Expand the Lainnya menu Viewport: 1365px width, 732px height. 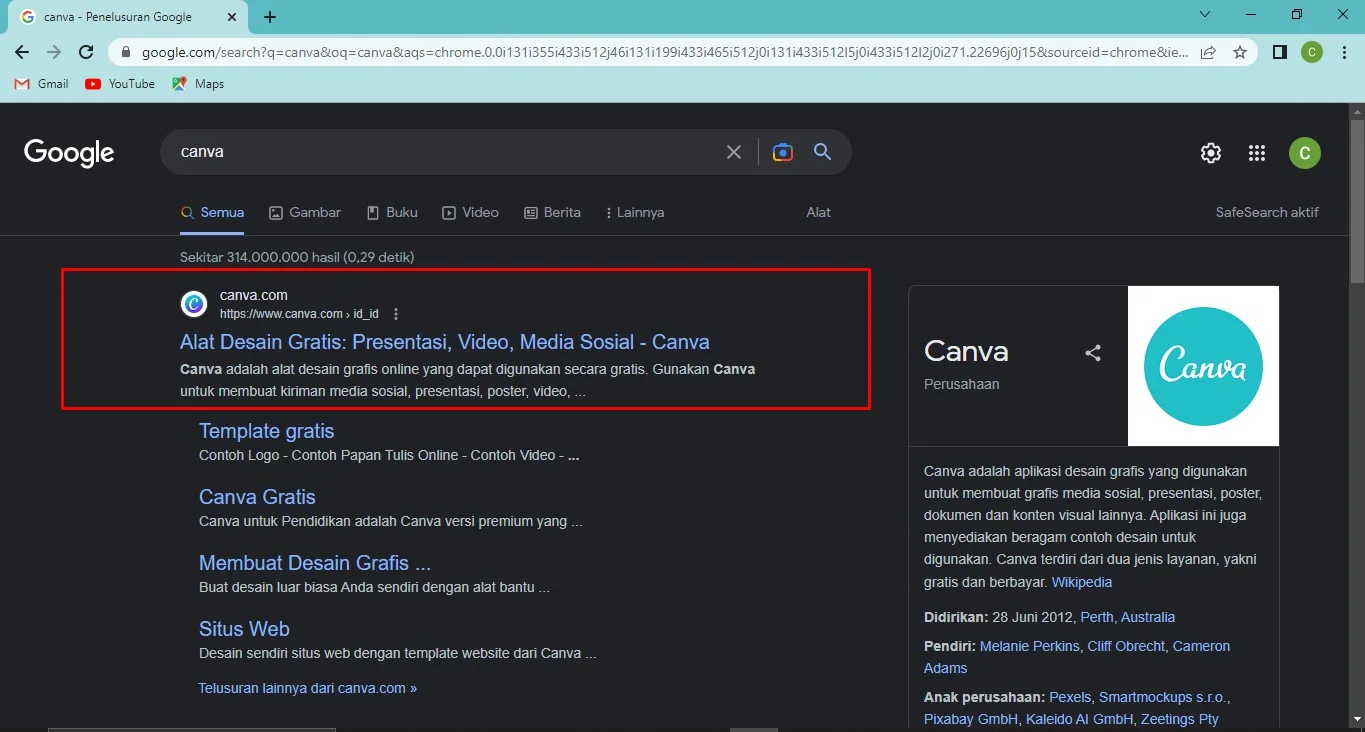click(635, 212)
